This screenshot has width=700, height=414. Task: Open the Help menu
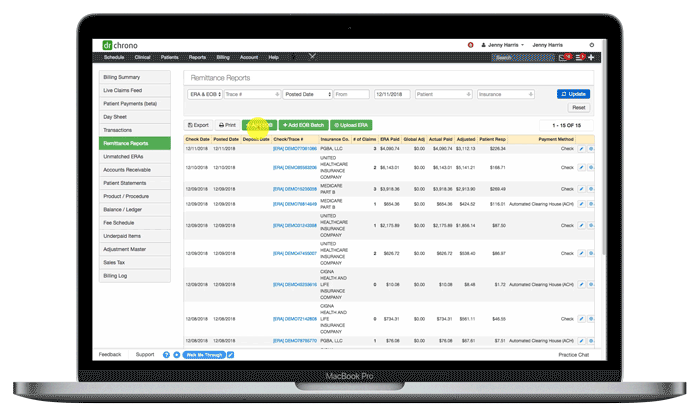(274, 57)
